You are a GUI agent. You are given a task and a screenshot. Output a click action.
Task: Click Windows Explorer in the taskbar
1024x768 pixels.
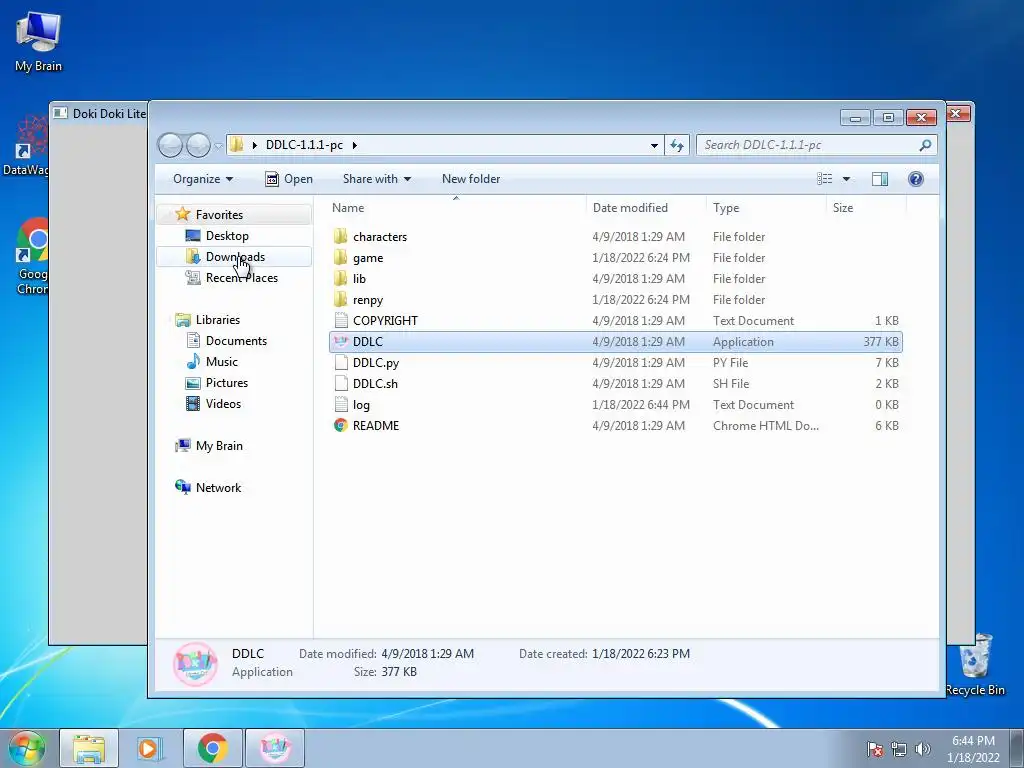(x=89, y=748)
